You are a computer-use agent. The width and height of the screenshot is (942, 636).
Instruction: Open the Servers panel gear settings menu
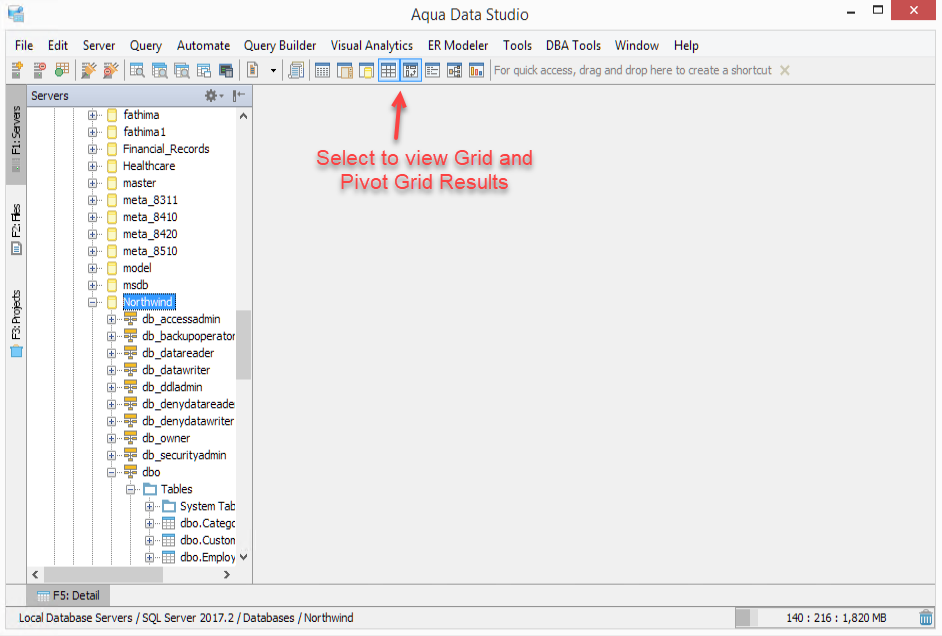tap(214, 95)
